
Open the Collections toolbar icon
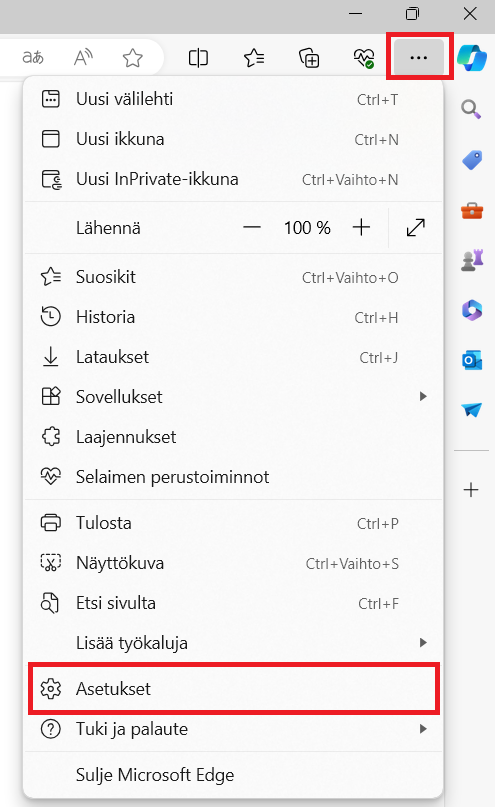[309, 58]
